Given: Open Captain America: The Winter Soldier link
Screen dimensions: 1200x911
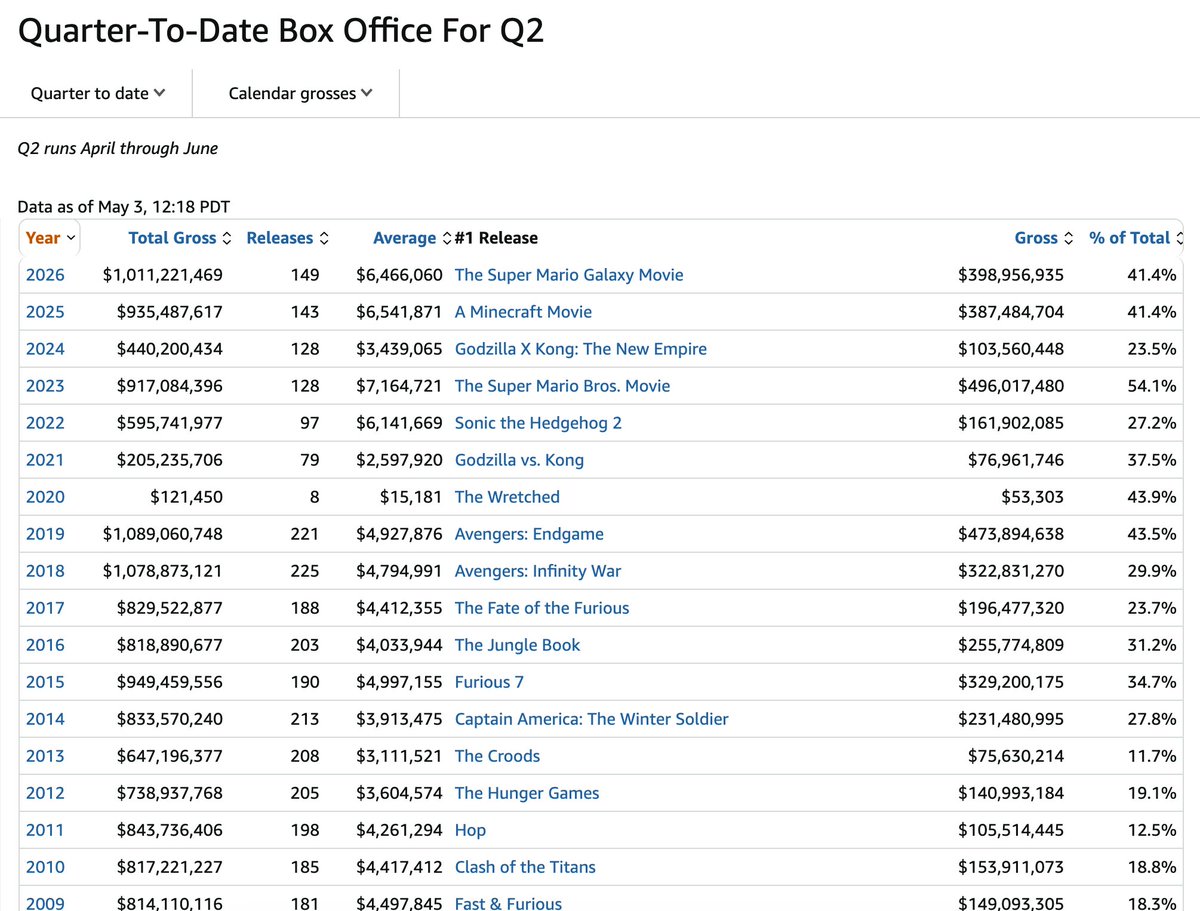Looking at the screenshot, I should pos(592,719).
